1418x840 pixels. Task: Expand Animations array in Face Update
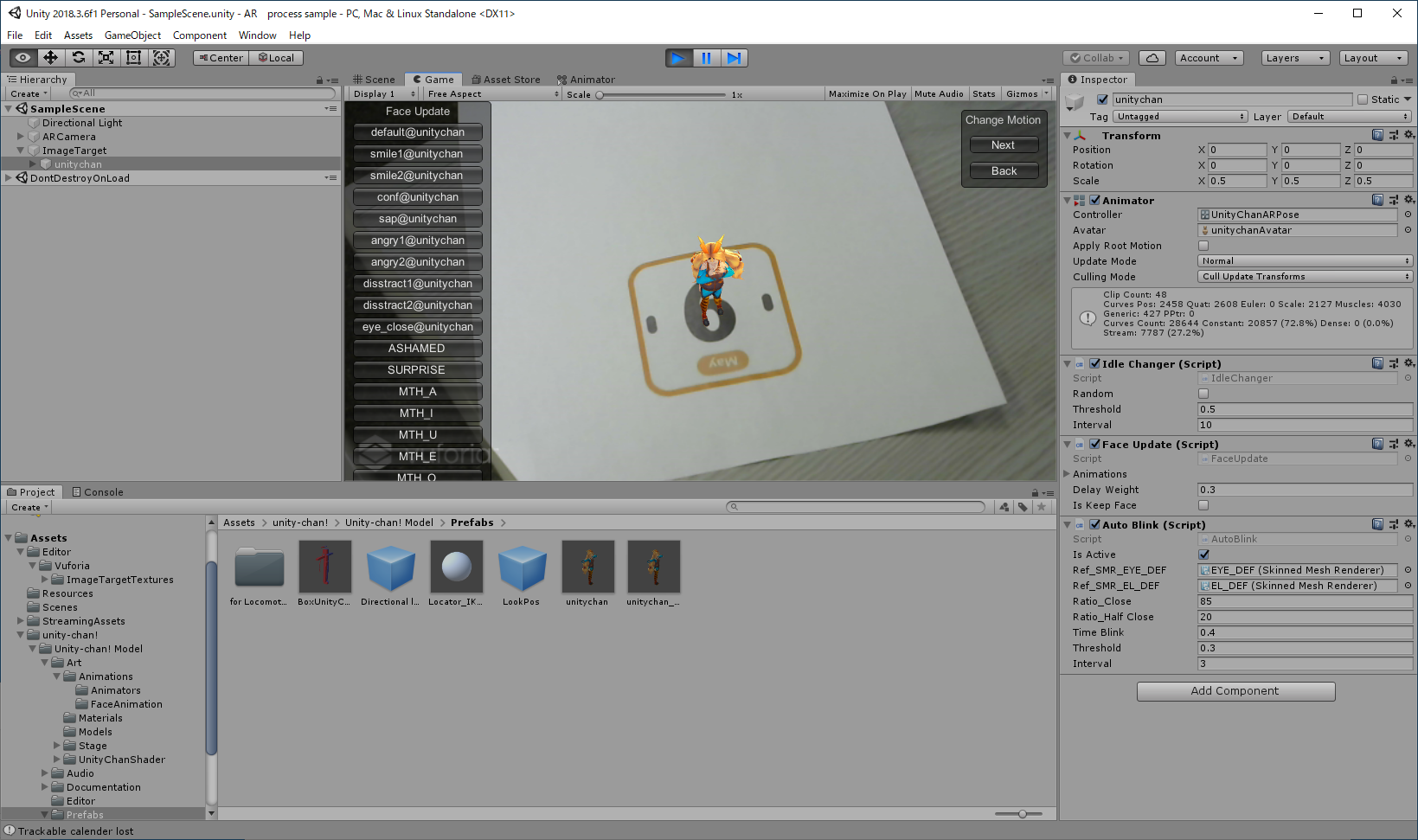1066,474
